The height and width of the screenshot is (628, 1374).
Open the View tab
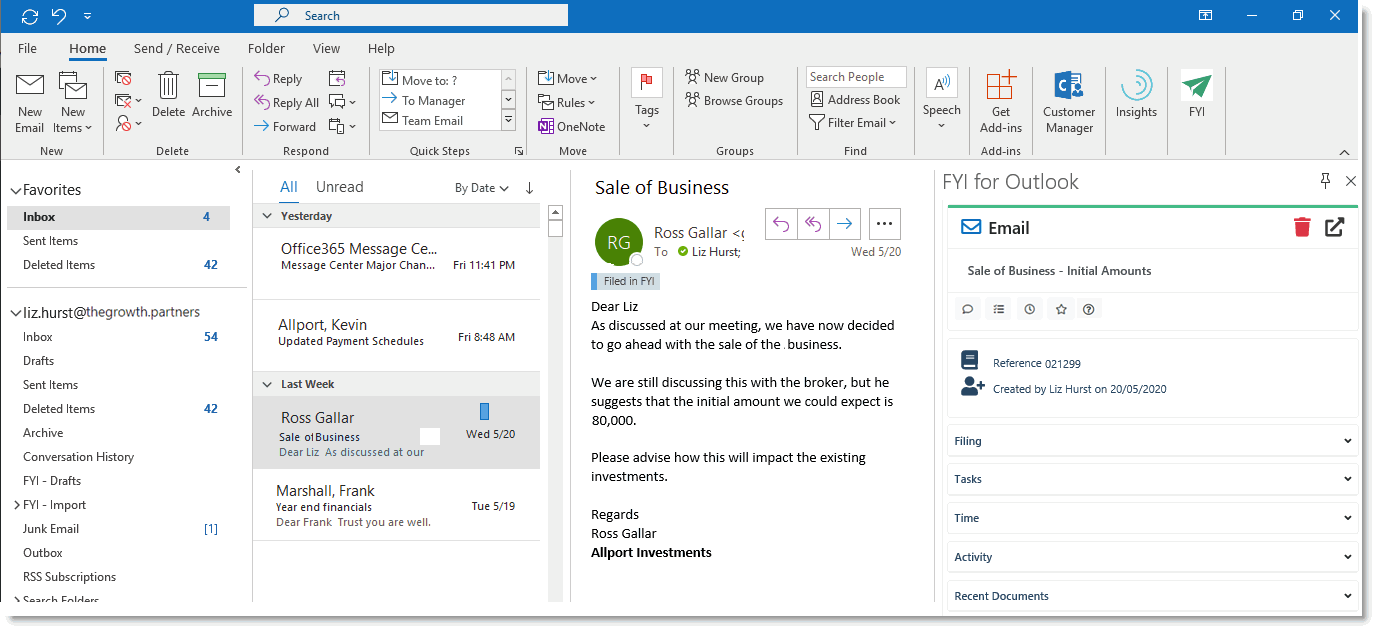(326, 48)
